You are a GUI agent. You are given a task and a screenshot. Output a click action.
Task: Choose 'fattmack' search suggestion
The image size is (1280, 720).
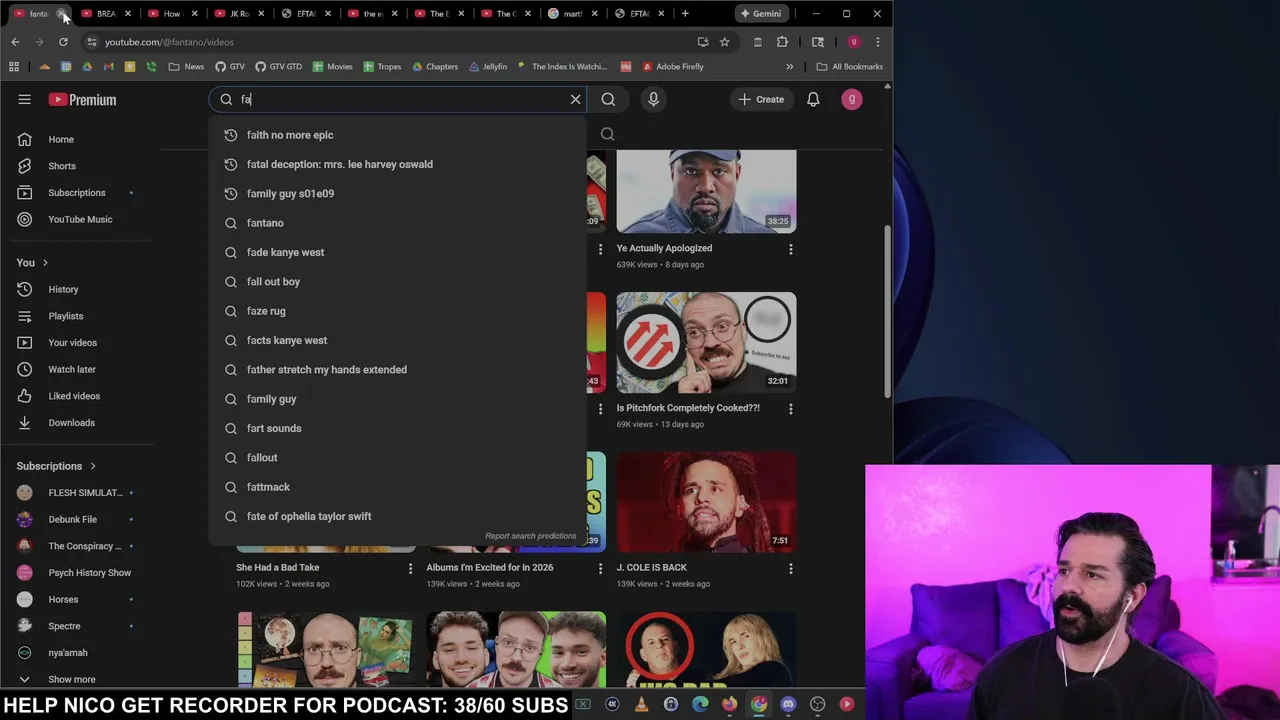(397, 487)
